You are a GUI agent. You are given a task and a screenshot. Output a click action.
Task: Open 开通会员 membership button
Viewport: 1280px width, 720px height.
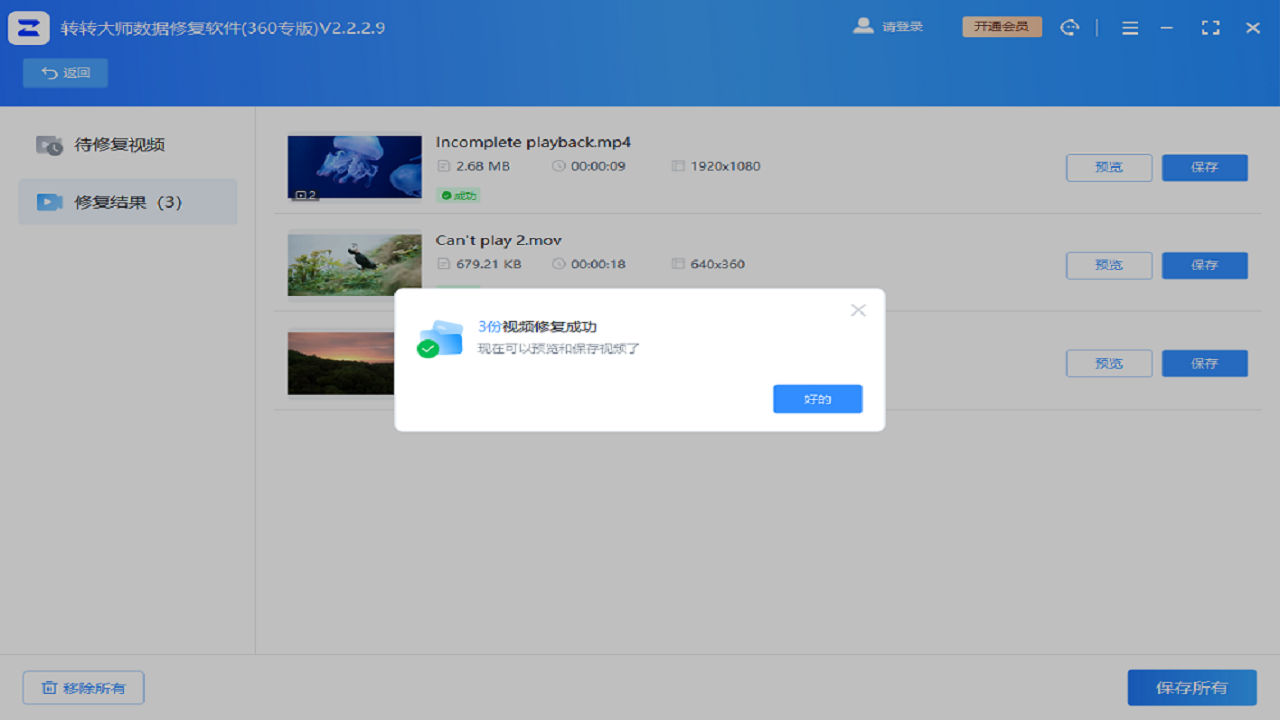tap(1002, 27)
